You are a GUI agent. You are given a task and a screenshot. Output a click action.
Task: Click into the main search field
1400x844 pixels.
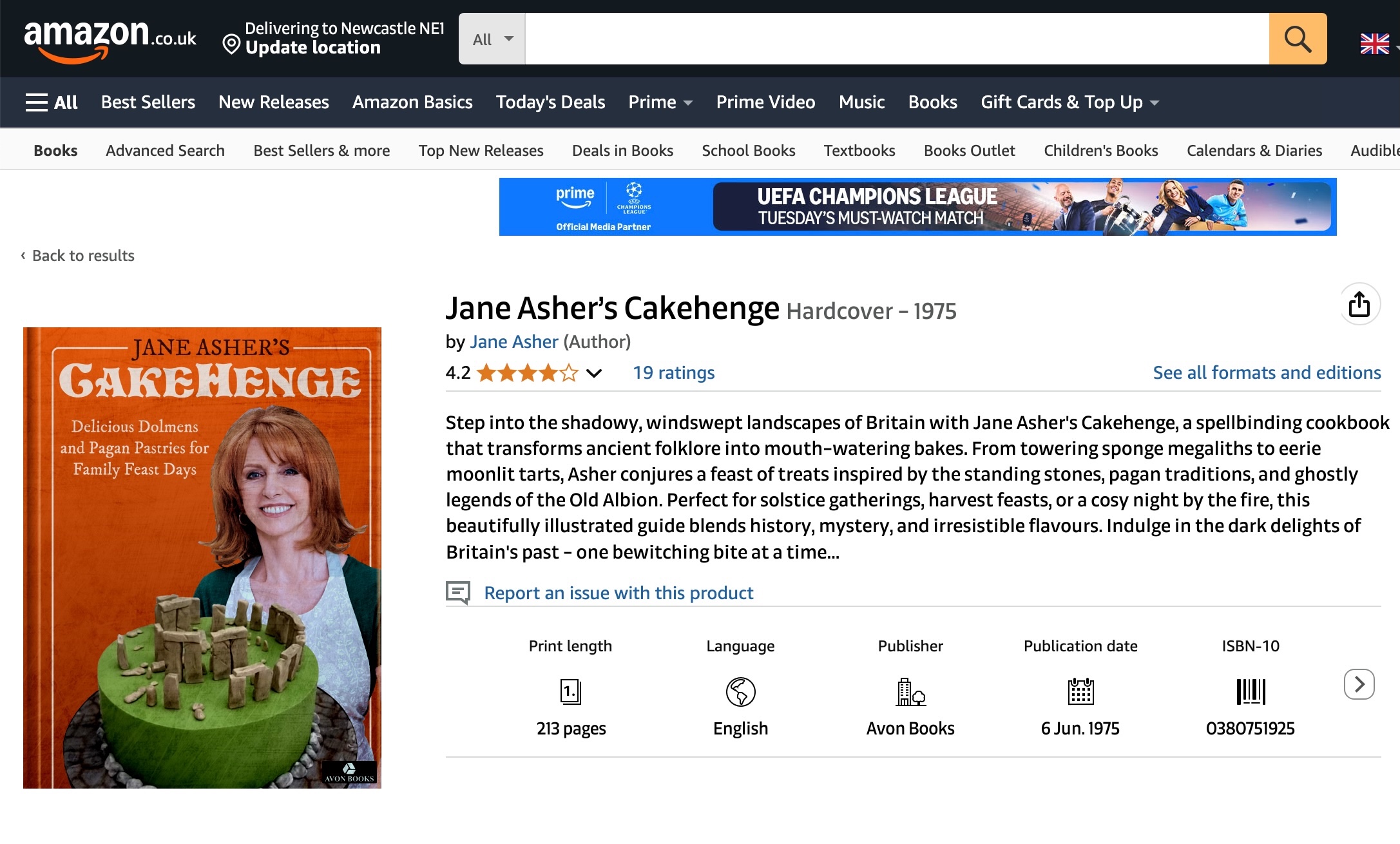coord(897,39)
